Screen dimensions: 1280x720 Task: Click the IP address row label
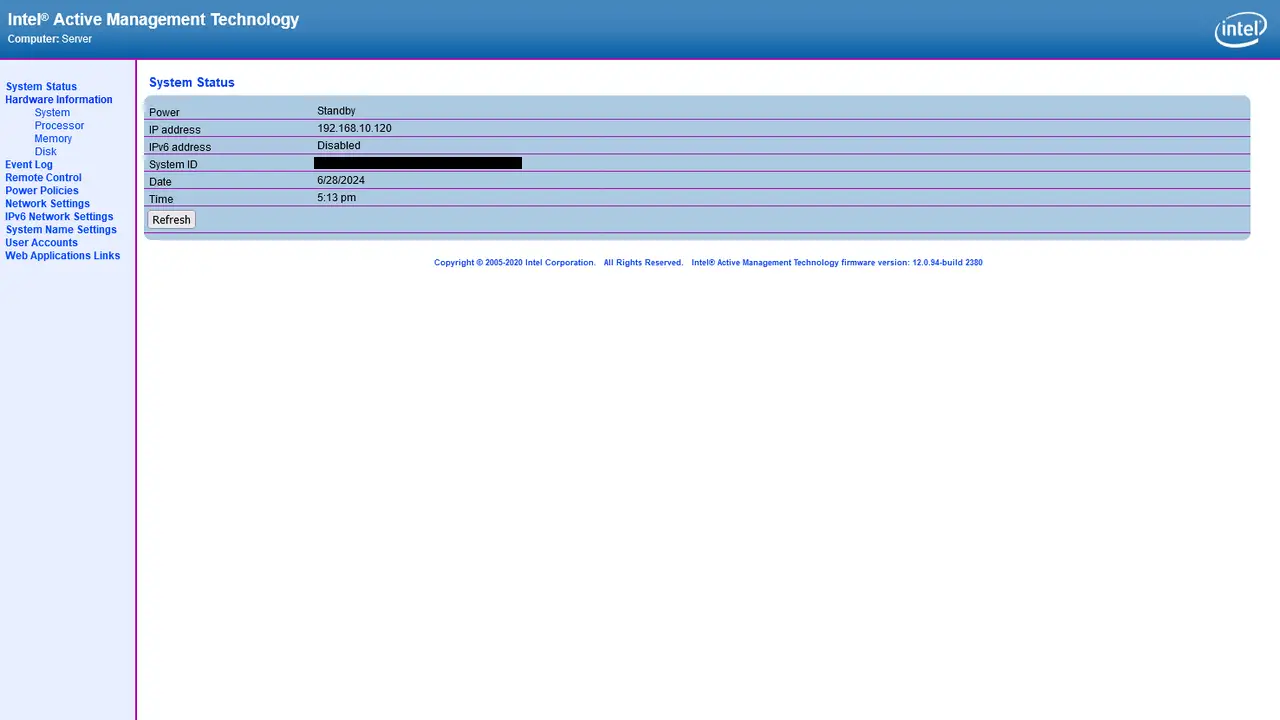tap(175, 130)
